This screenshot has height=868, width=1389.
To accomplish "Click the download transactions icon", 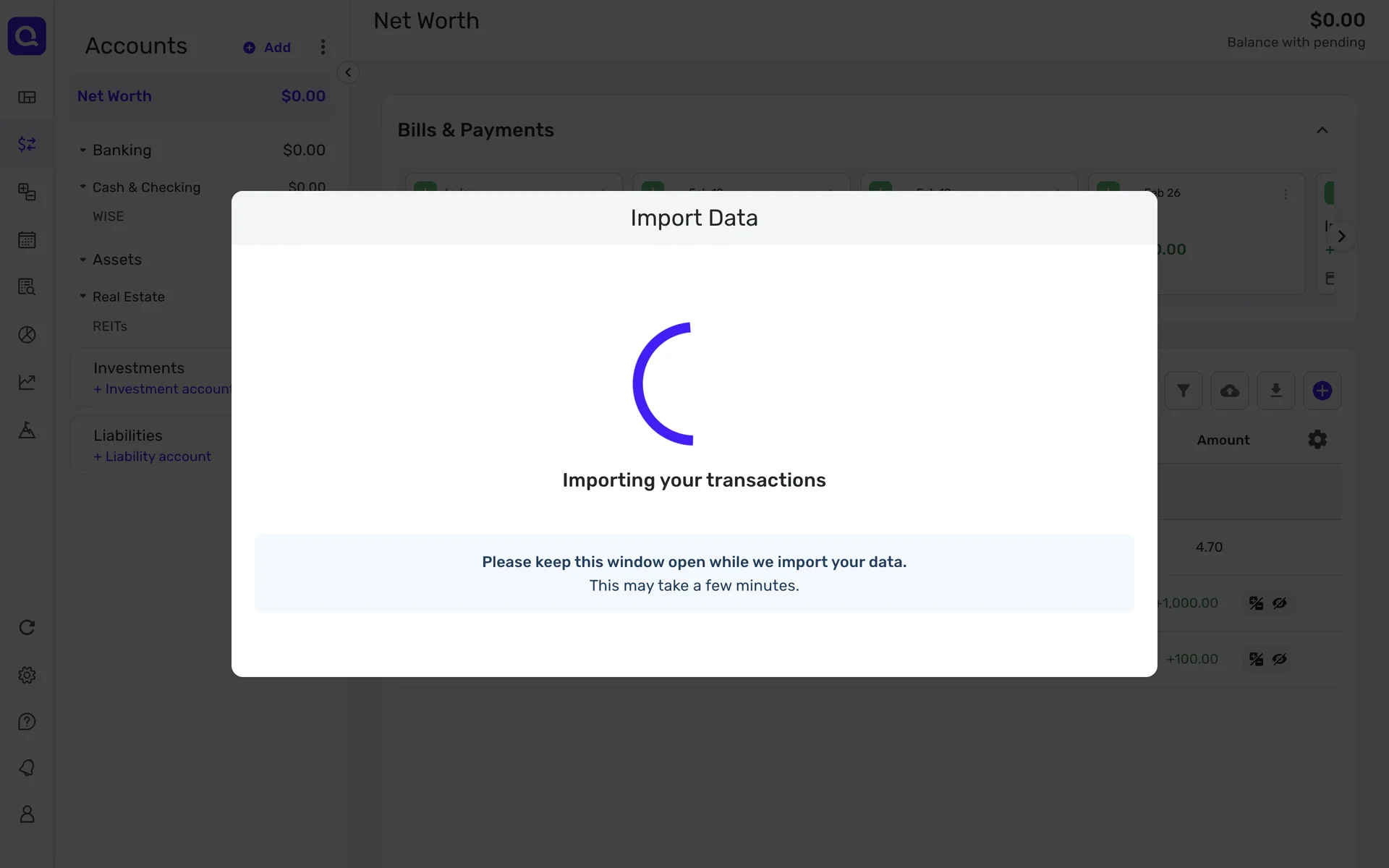I will tap(1275, 391).
